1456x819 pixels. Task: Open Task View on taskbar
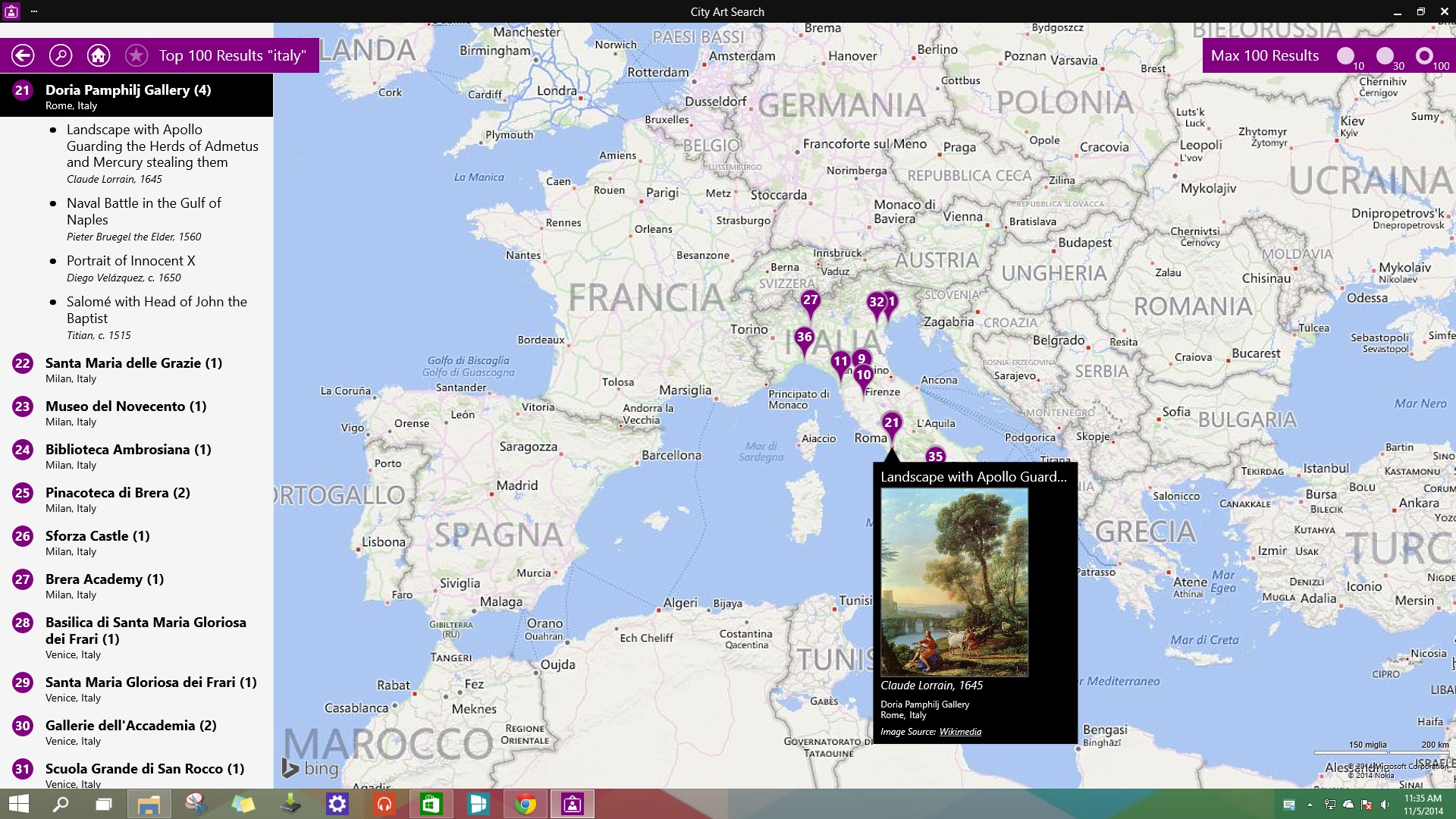click(103, 804)
